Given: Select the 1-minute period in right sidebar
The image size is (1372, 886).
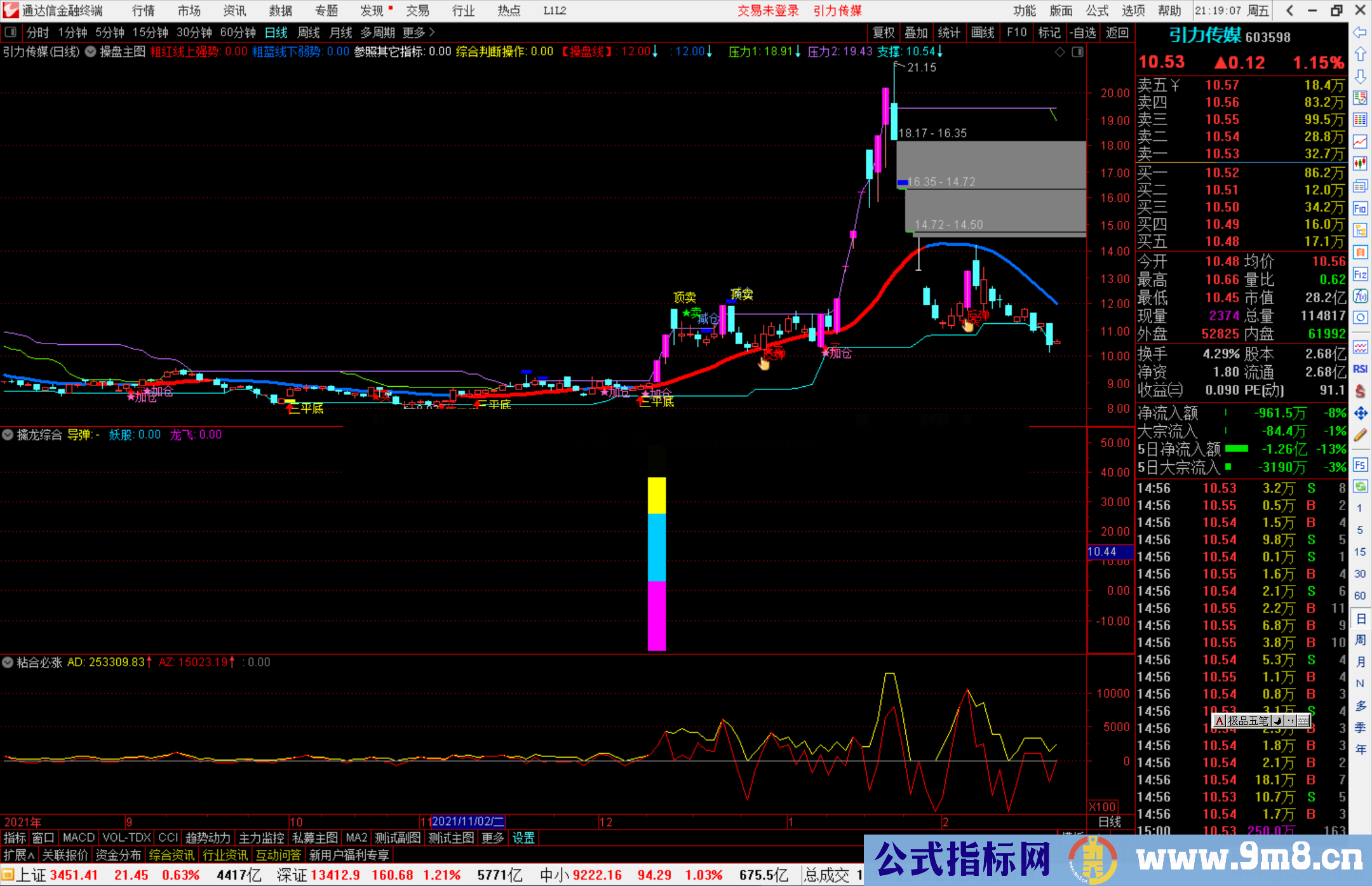Looking at the screenshot, I should [1359, 508].
